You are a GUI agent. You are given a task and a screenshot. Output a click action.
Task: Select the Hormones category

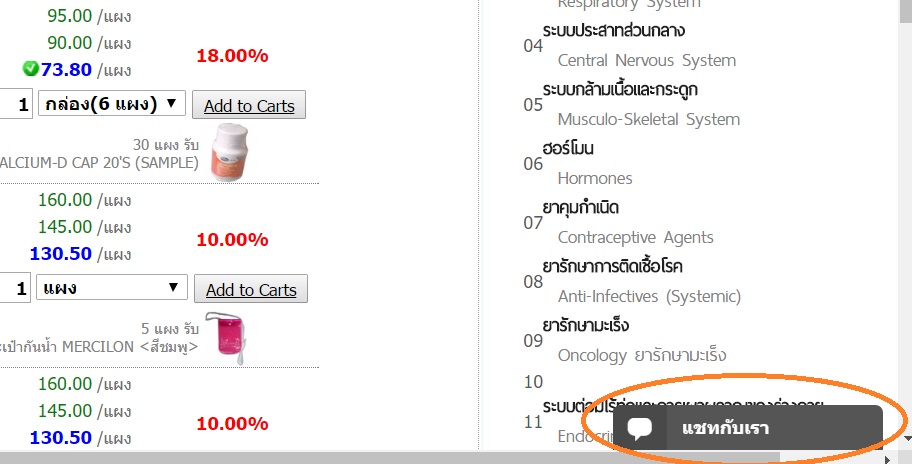point(594,179)
